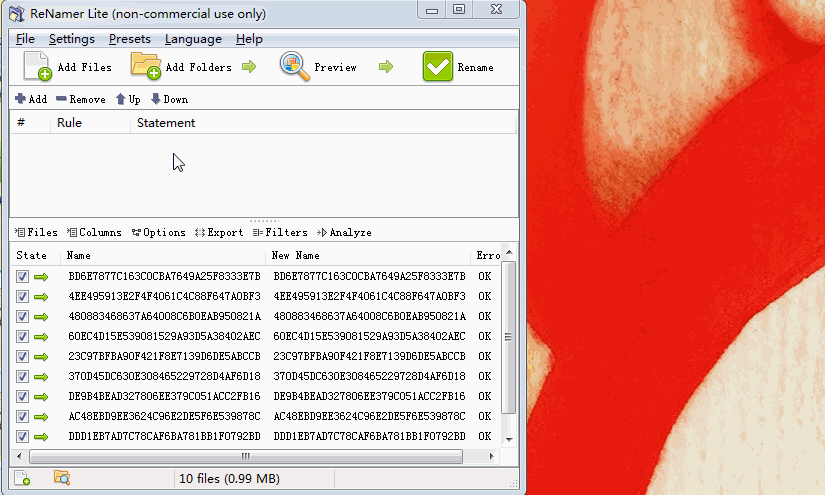825x495 pixels.
Task: Click scroll up arrow in file list
Action: coord(509,252)
